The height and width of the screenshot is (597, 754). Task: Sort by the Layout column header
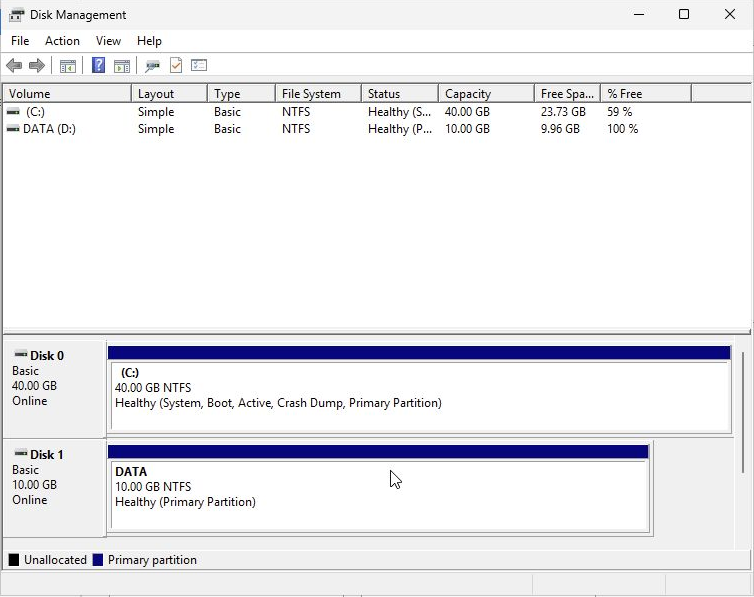pos(169,93)
